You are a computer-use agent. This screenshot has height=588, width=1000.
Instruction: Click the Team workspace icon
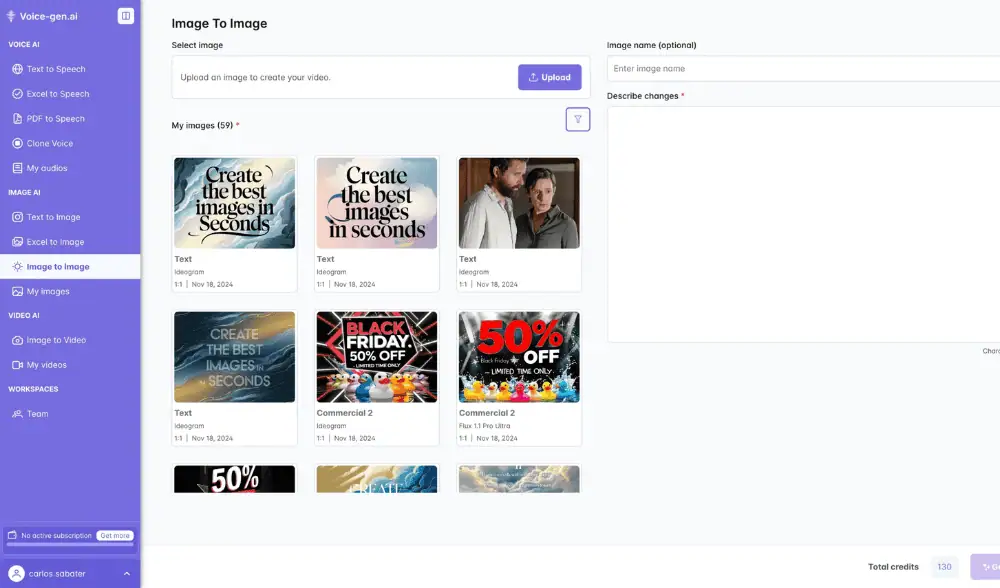pyautogui.click(x=17, y=414)
